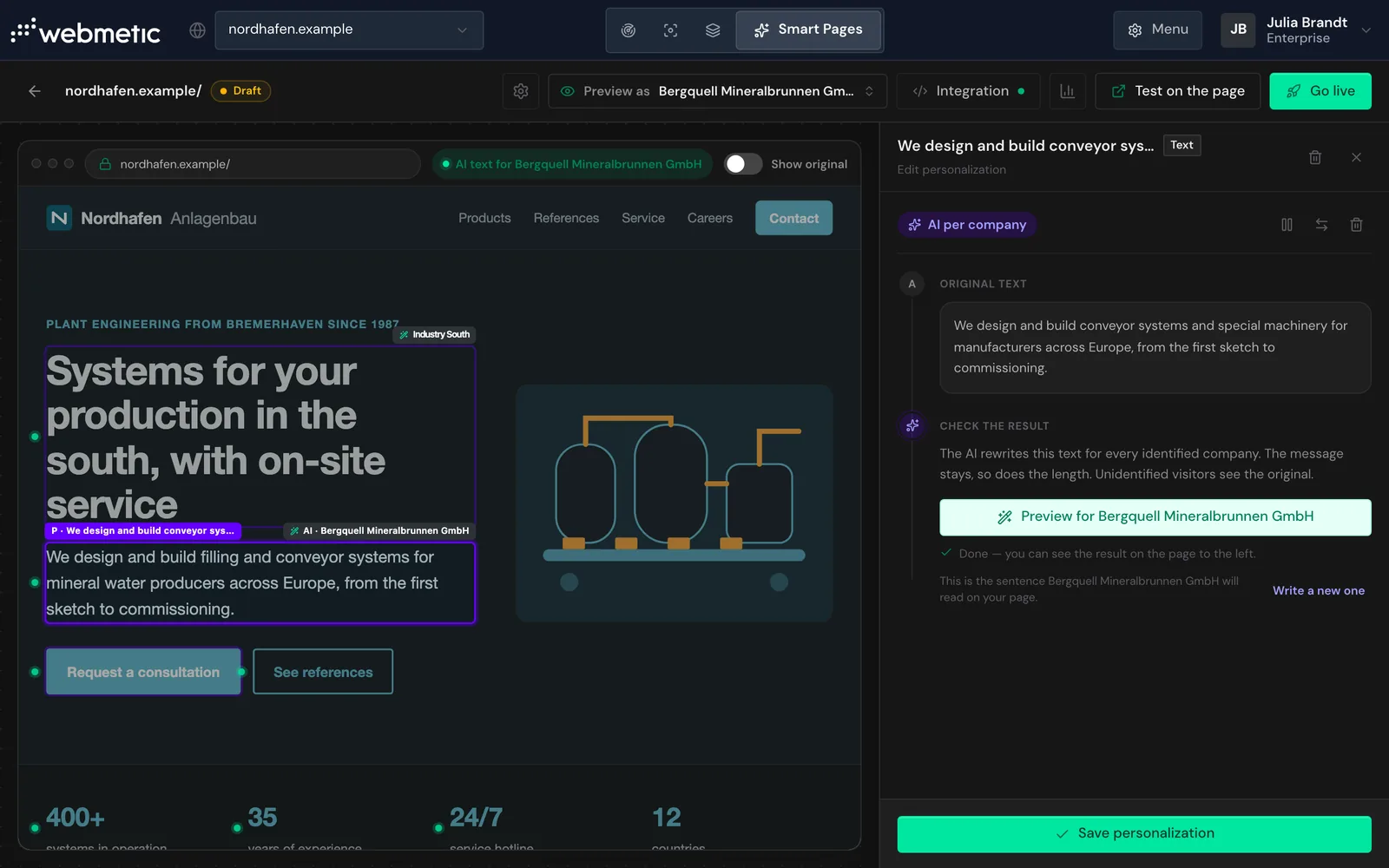Open the nordhafen.example domain dropdown
Viewport: 1389px width, 868px height.
click(x=349, y=30)
